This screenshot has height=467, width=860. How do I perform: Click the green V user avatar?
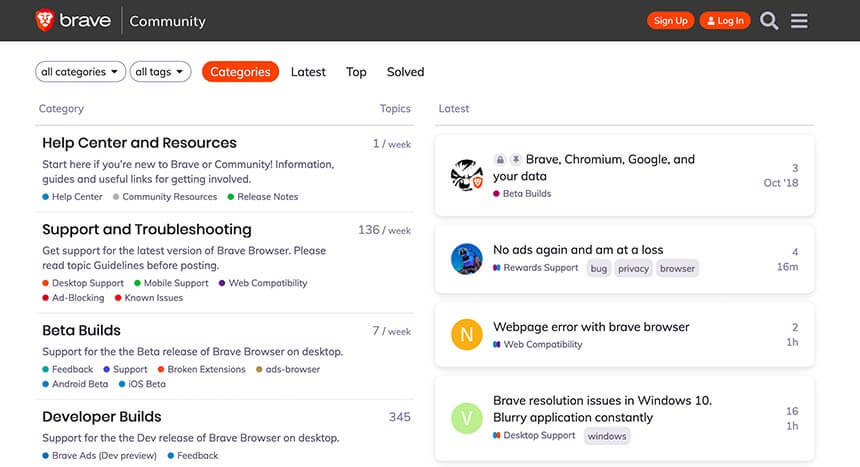(467, 418)
